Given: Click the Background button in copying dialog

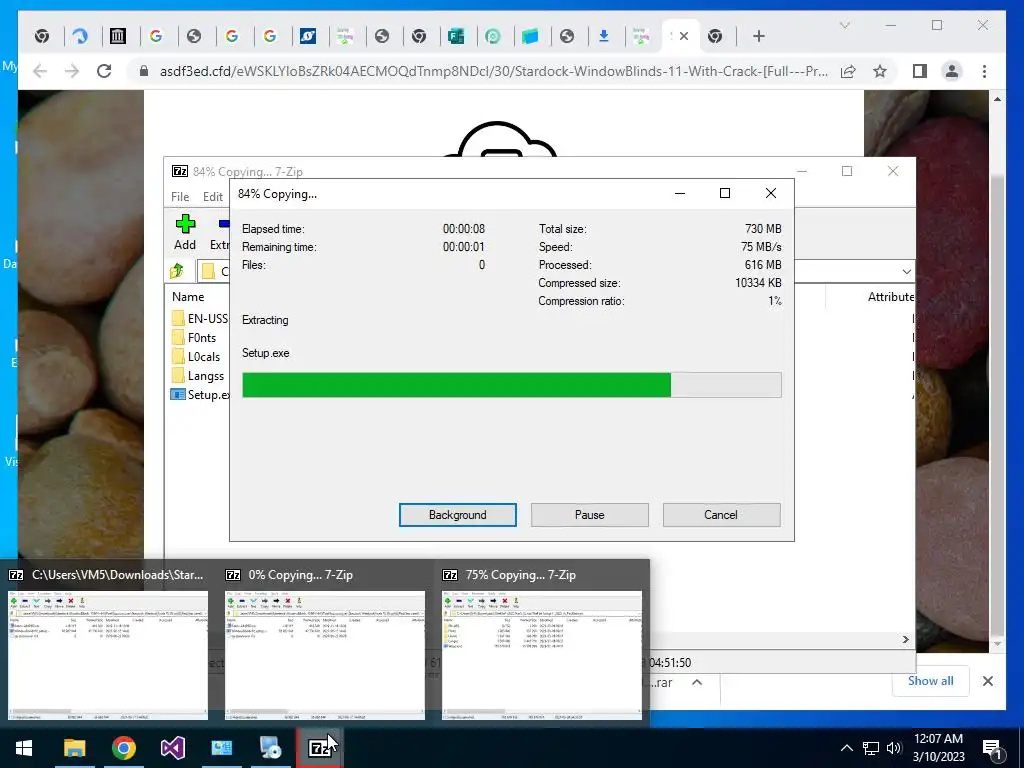Looking at the screenshot, I should 458,515.
